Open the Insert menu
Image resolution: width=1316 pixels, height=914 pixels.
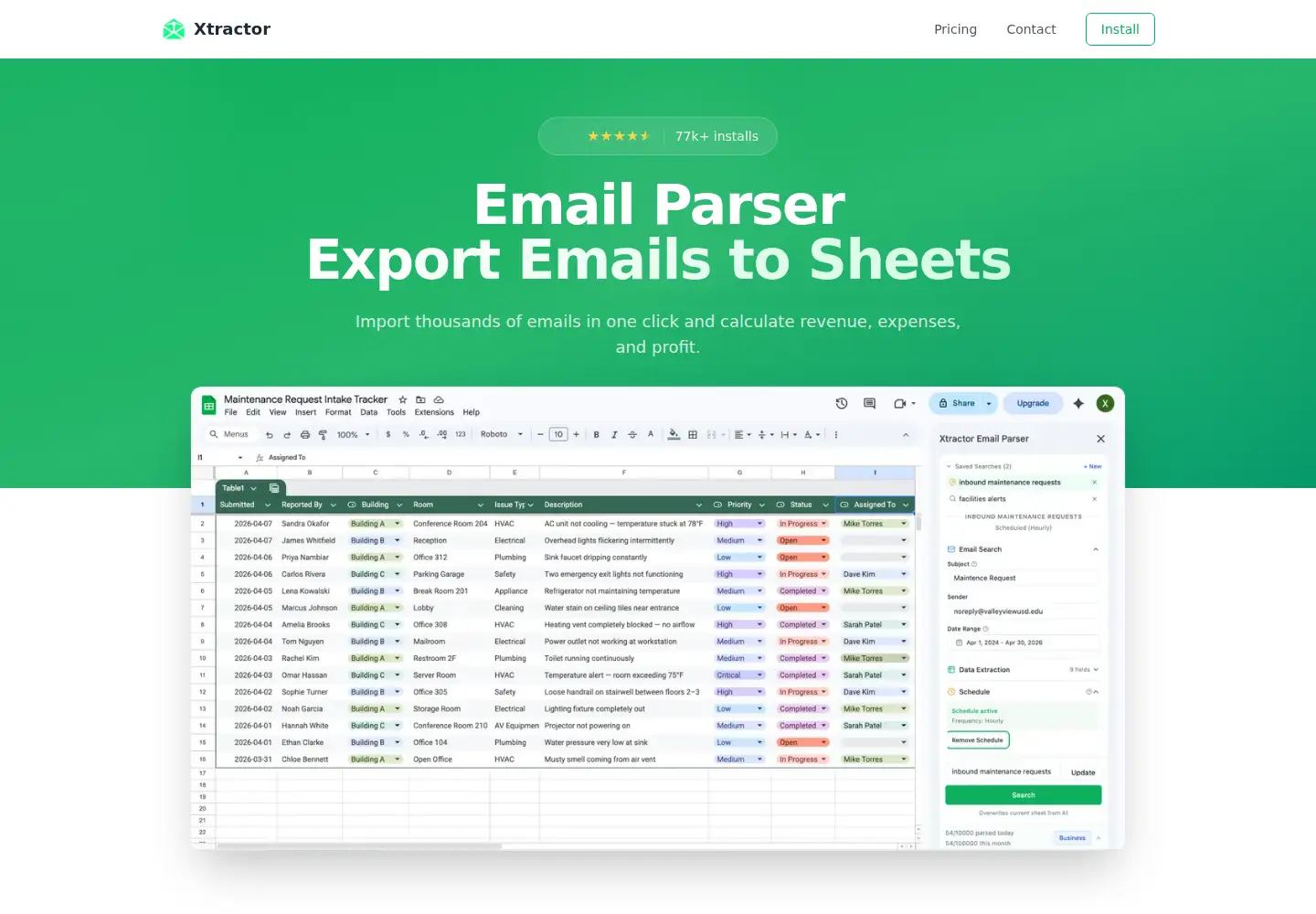(305, 412)
